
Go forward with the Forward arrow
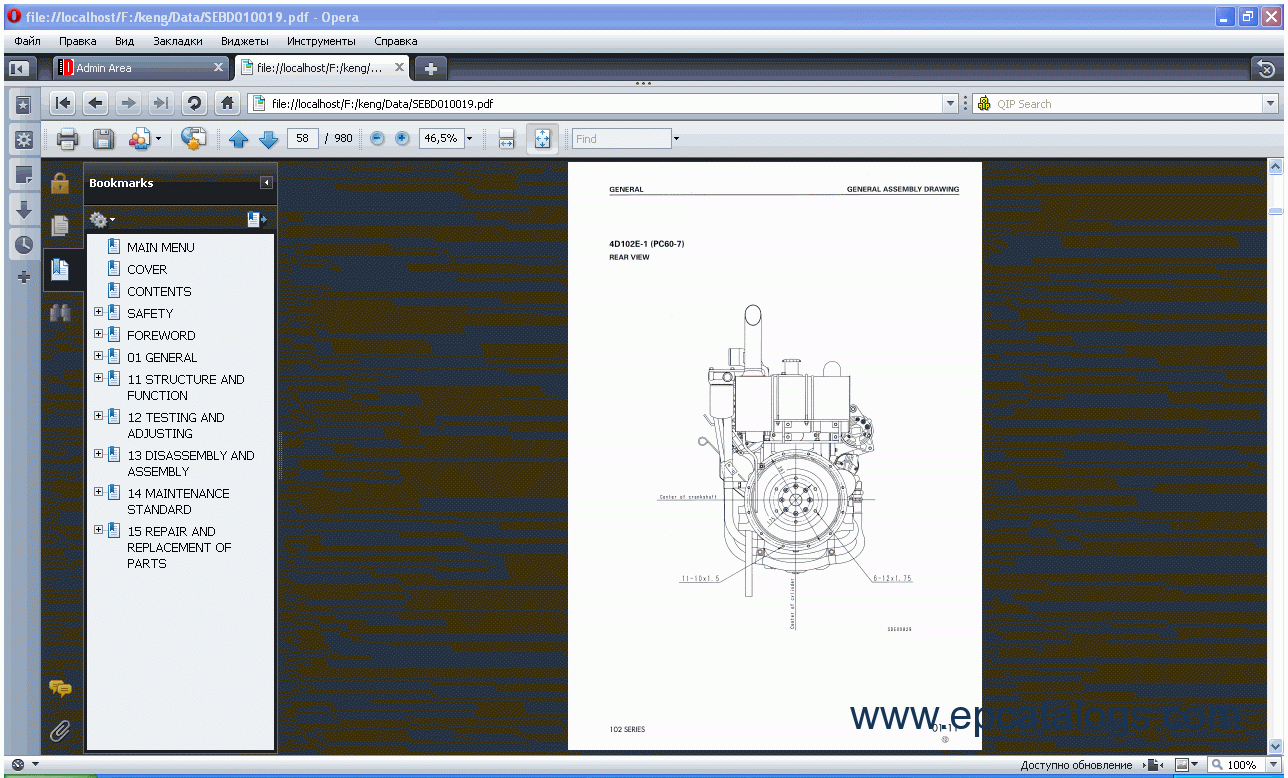[128, 103]
